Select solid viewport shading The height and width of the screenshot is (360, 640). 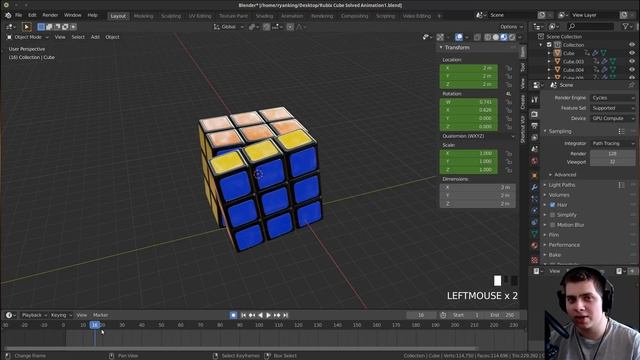[496, 37]
